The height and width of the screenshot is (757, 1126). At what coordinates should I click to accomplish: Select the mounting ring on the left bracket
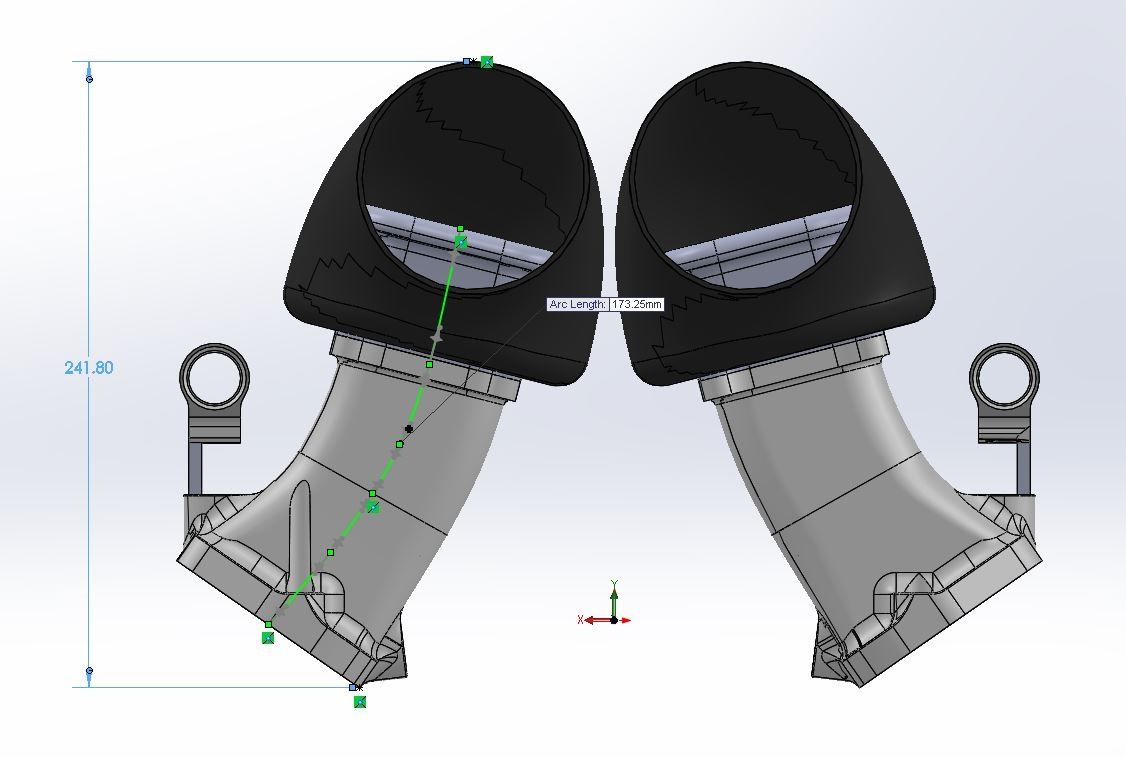(213, 380)
